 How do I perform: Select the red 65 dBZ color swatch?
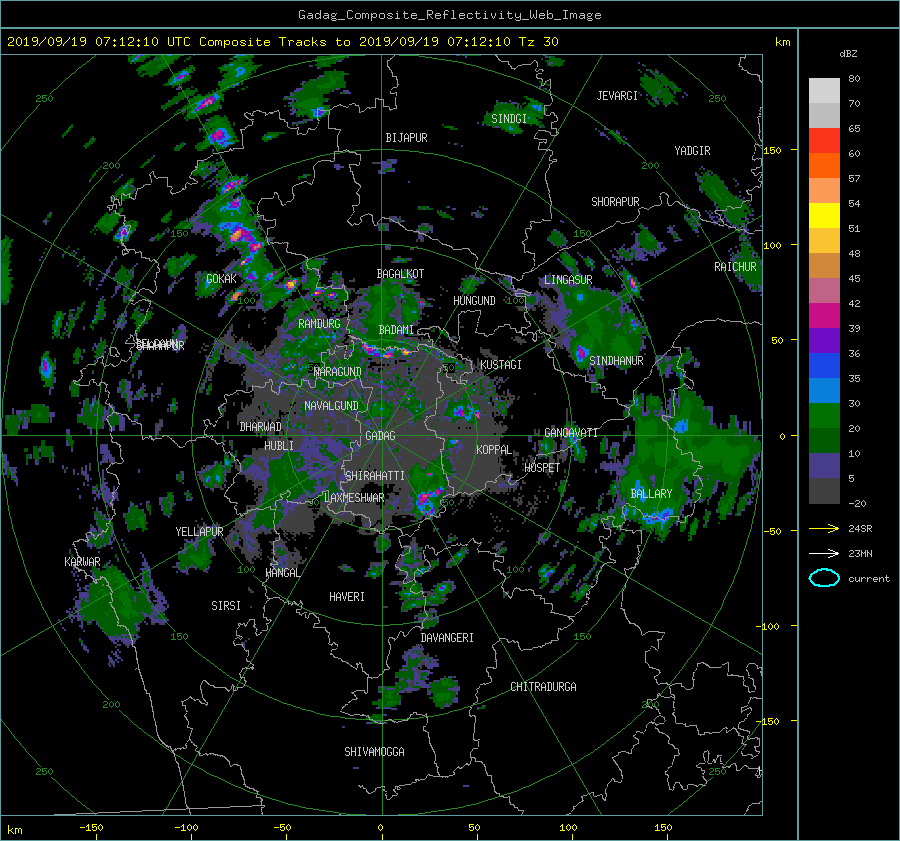click(824, 140)
